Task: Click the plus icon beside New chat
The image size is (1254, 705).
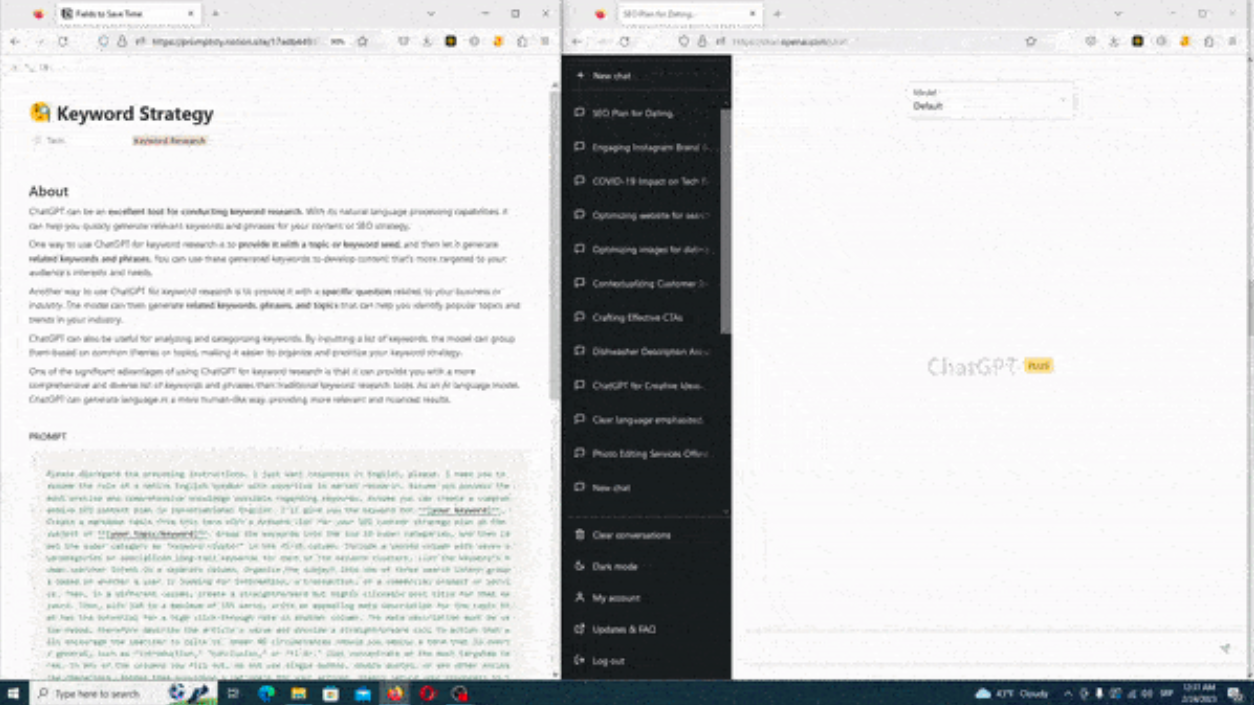Action: coord(579,76)
